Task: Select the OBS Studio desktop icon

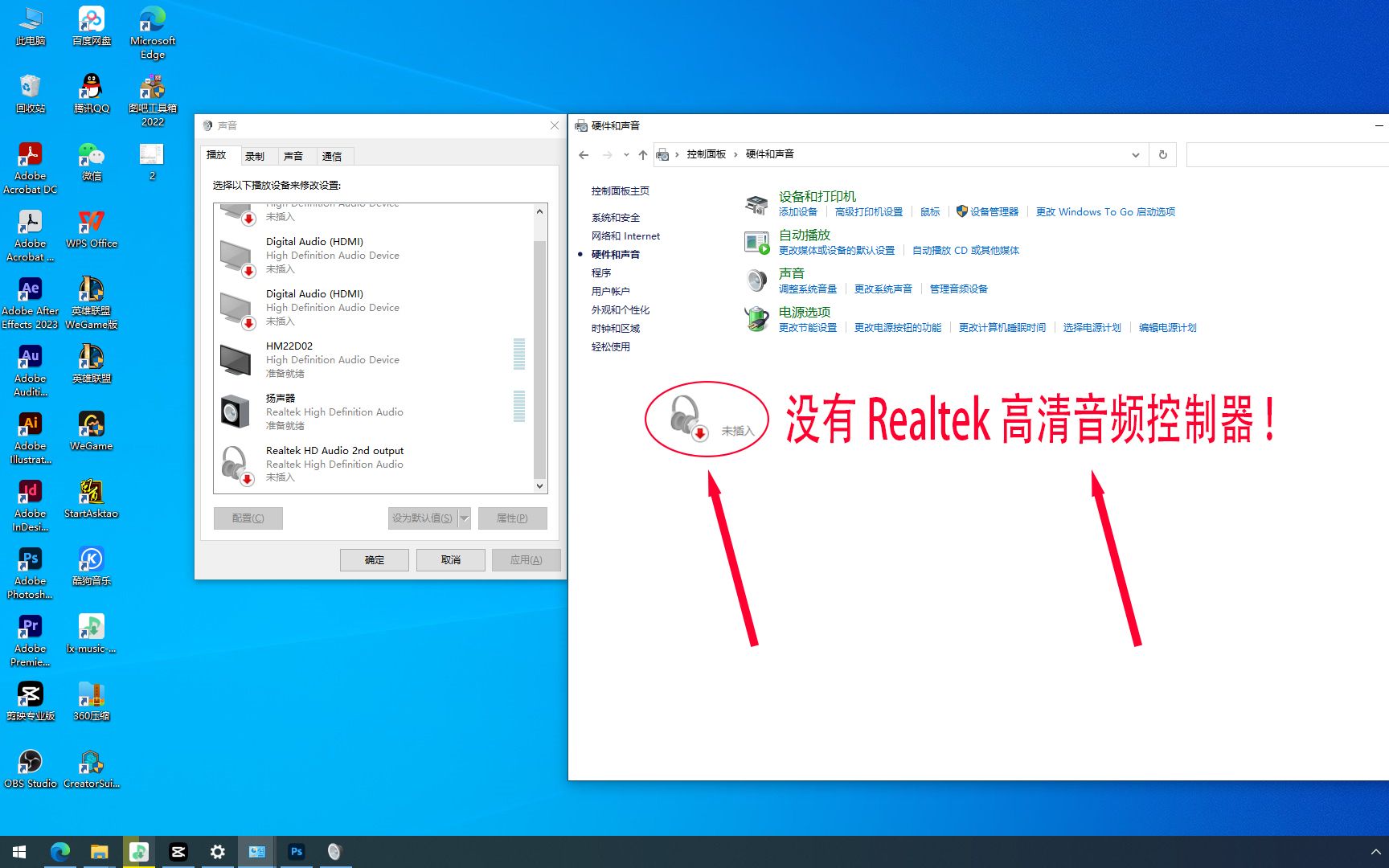Action: pos(31,768)
